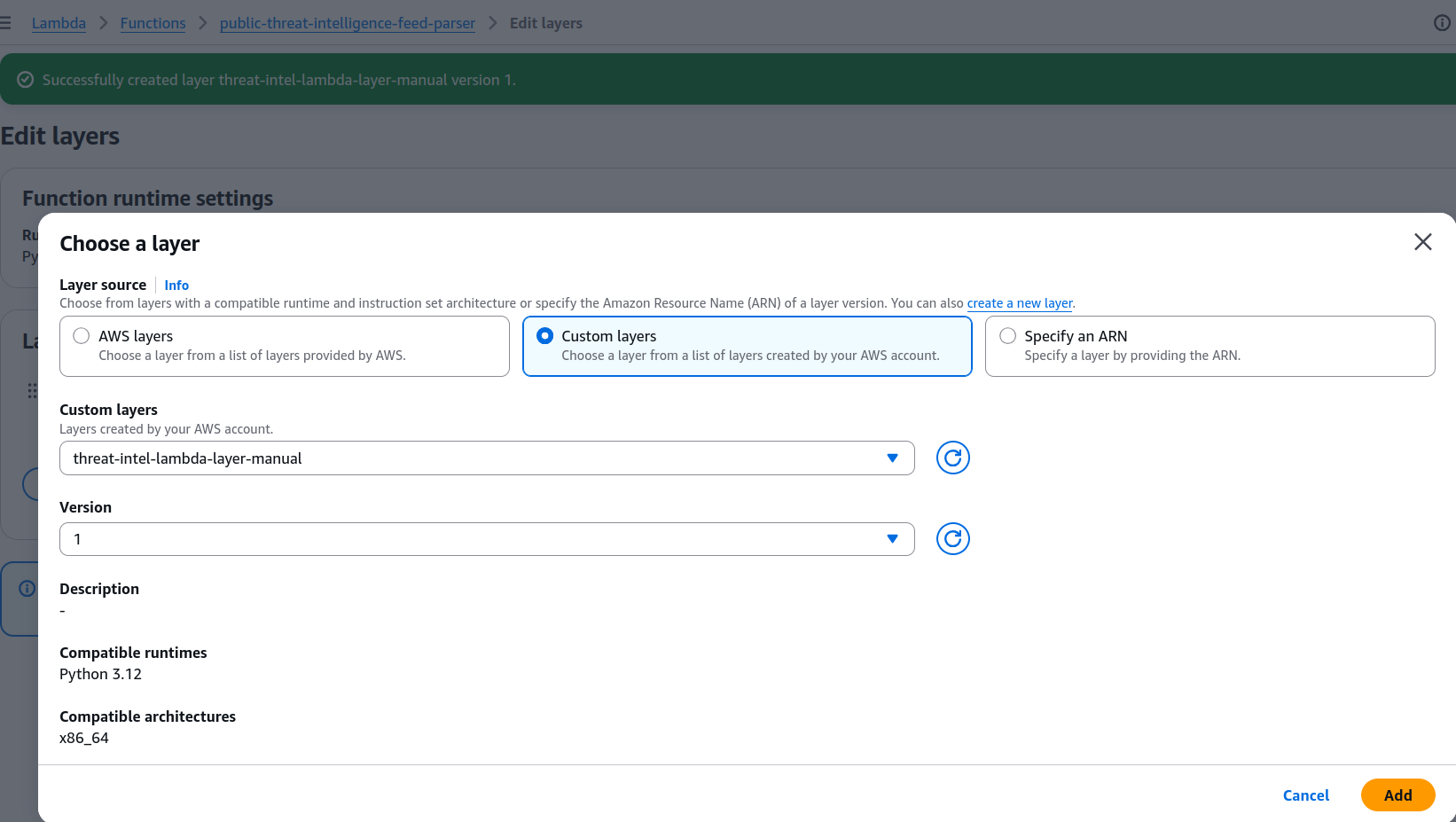The image size is (1456, 822).
Task: Refresh the custom layers list
Action: 952,458
